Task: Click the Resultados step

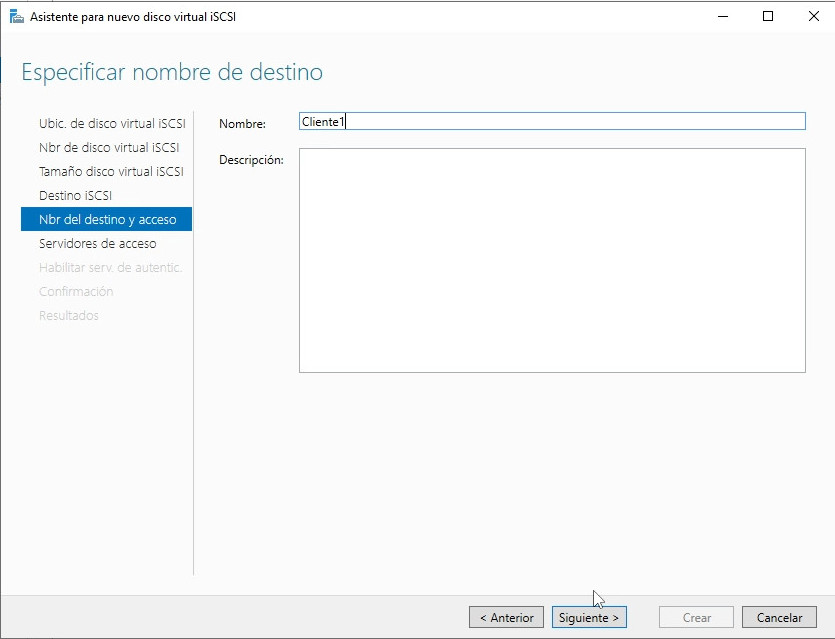Action: point(69,316)
